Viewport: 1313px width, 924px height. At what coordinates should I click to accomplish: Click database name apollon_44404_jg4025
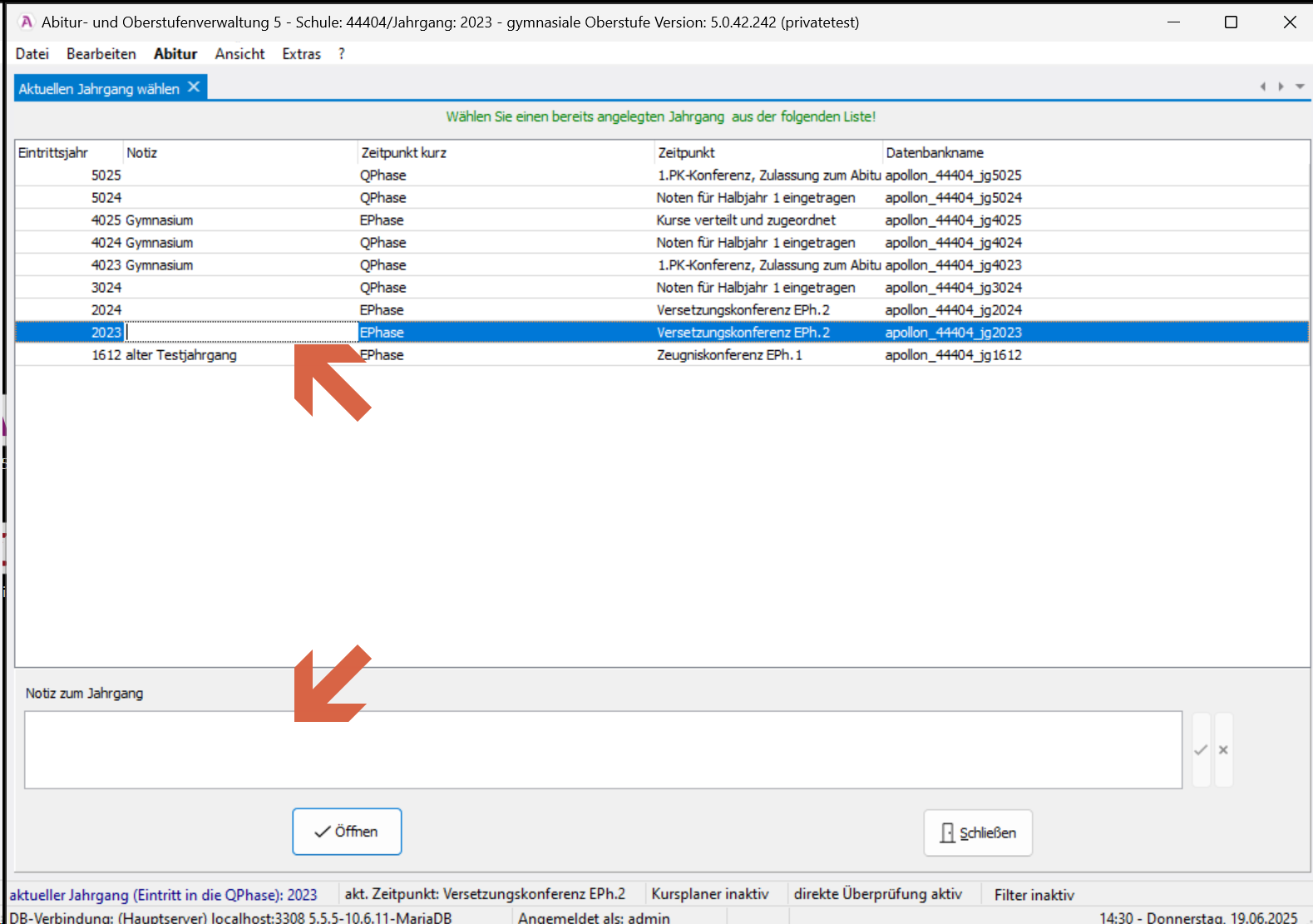pos(953,220)
